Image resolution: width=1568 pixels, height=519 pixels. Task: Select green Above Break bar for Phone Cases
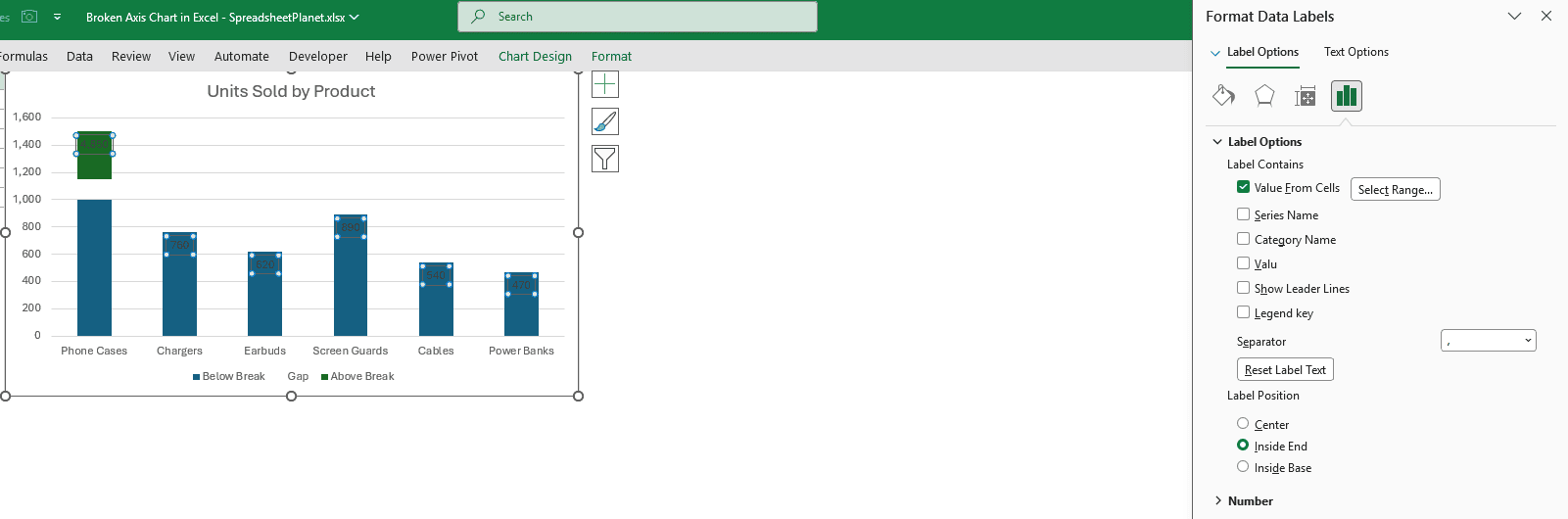[94, 156]
